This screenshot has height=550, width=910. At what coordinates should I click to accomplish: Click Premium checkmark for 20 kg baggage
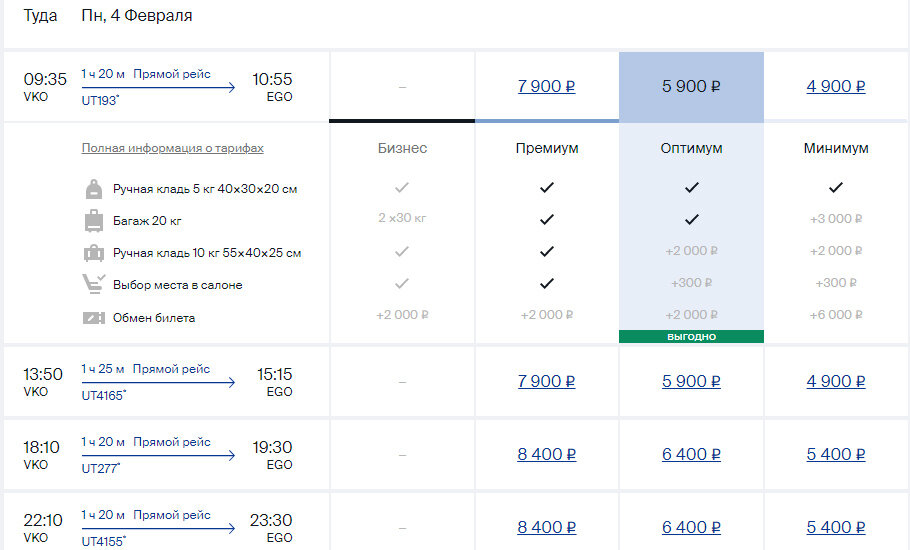(x=547, y=219)
